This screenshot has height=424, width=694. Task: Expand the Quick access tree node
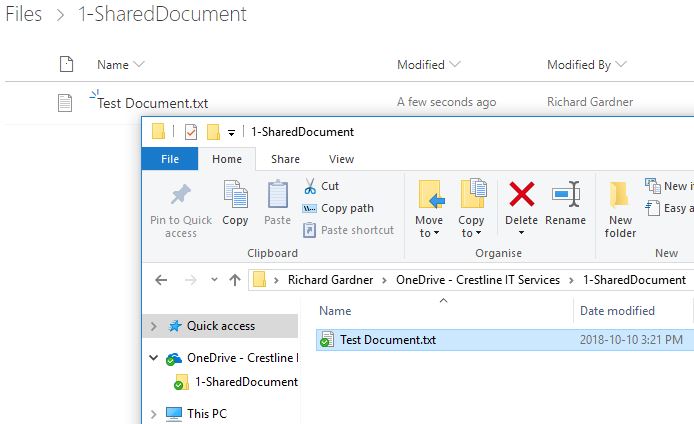(153, 326)
